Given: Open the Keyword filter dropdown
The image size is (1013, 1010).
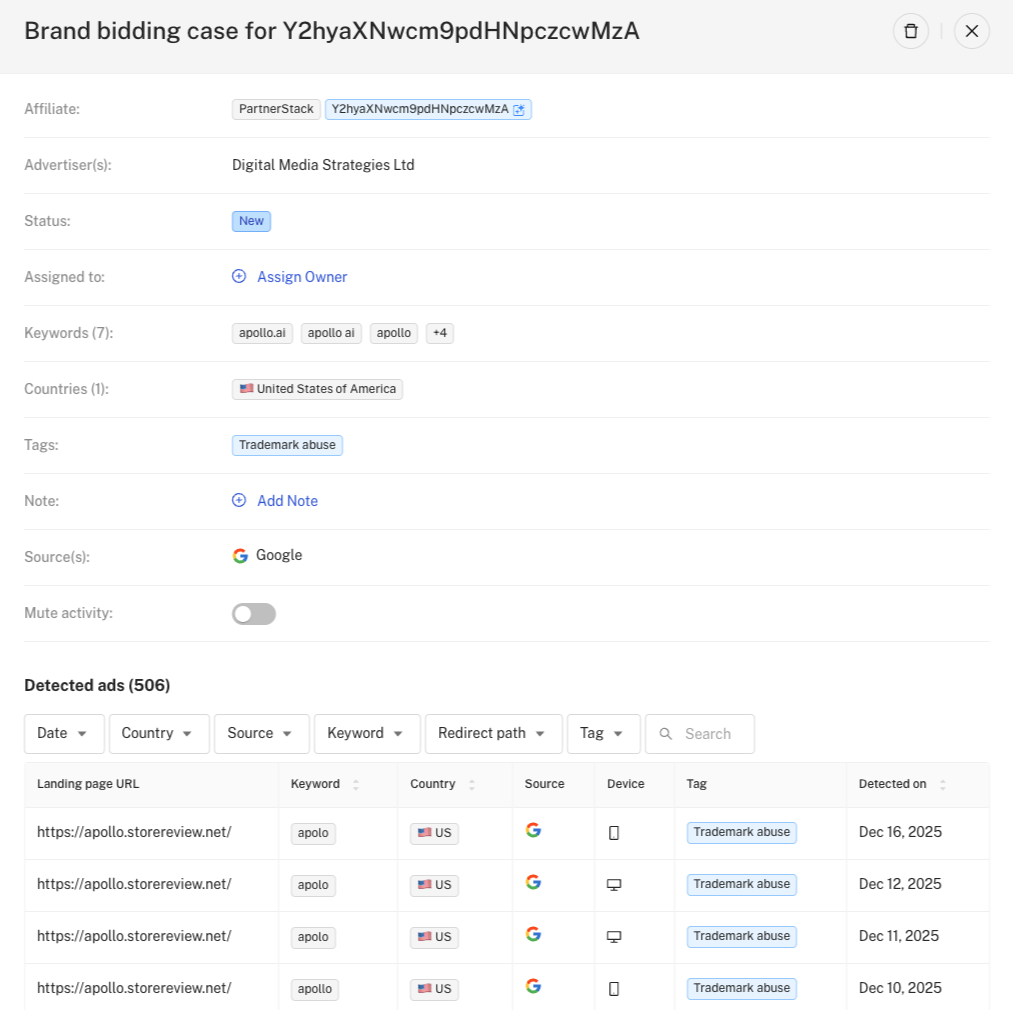Looking at the screenshot, I should (367, 733).
